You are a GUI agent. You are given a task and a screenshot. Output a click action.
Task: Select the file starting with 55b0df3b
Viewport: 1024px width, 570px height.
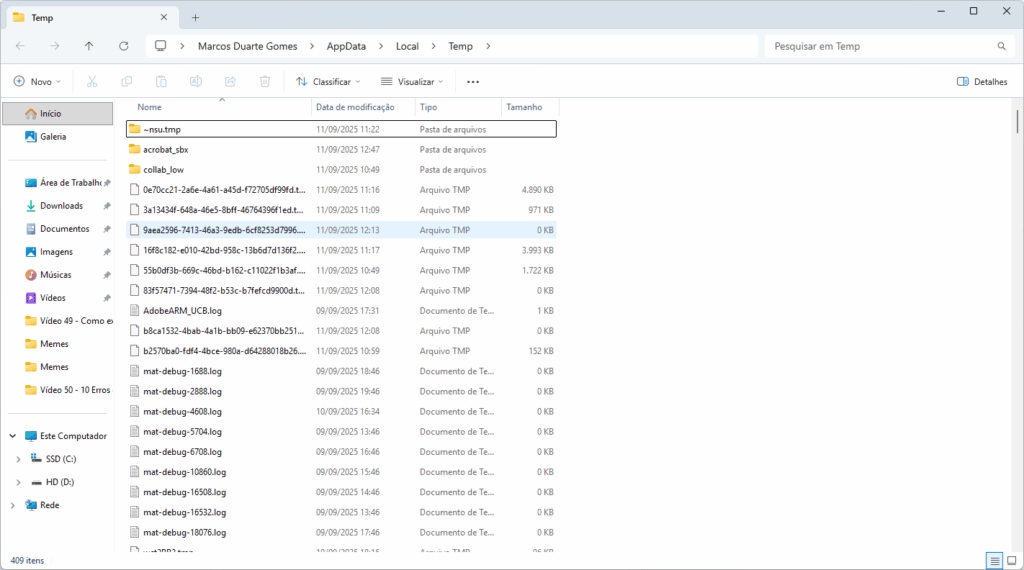341,270
